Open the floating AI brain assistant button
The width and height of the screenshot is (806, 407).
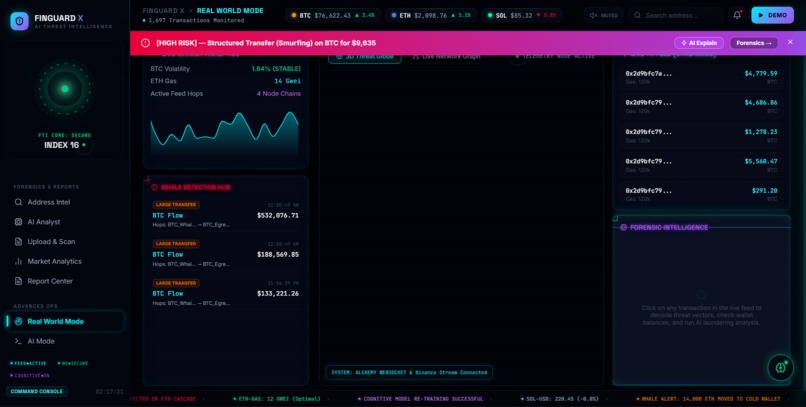781,367
